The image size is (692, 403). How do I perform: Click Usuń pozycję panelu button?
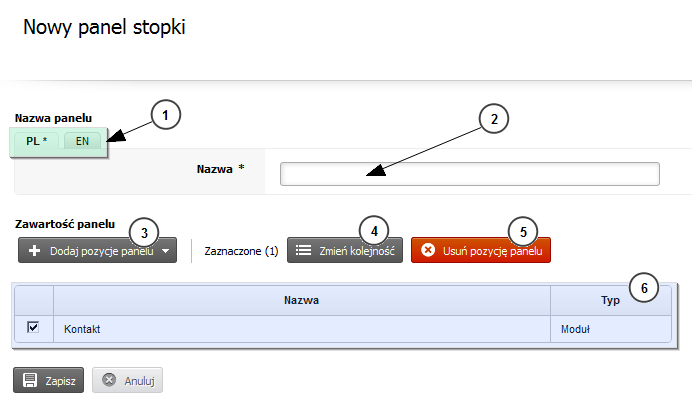pos(481,250)
